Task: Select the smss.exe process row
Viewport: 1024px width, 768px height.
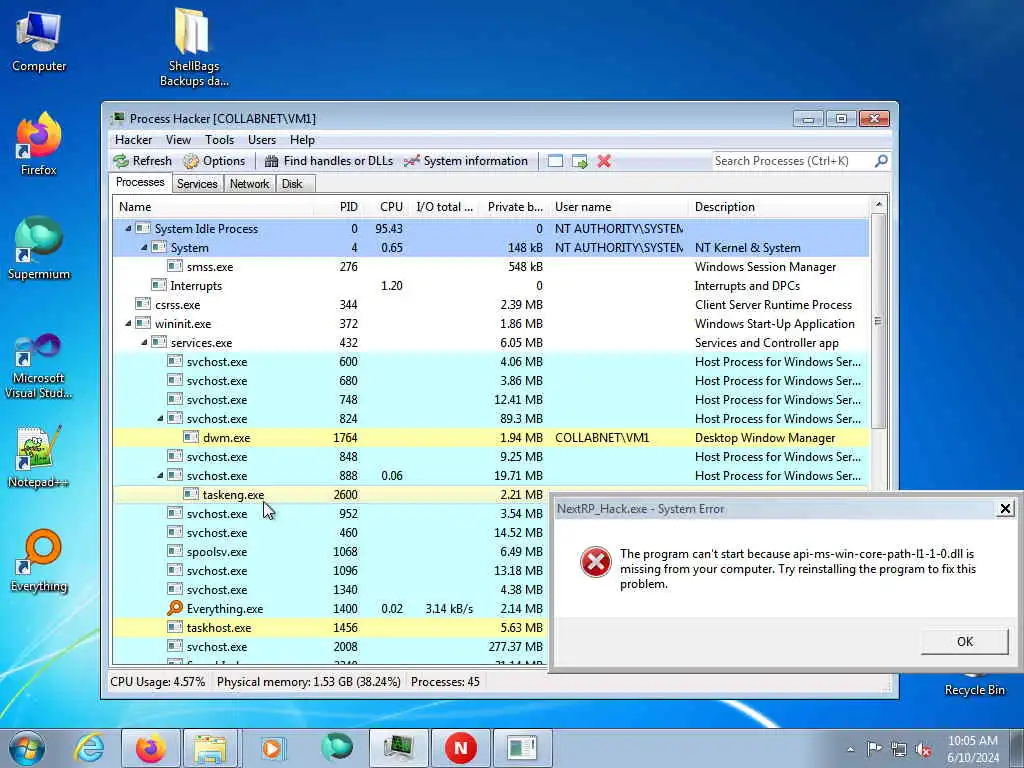Action: click(491, 266)
